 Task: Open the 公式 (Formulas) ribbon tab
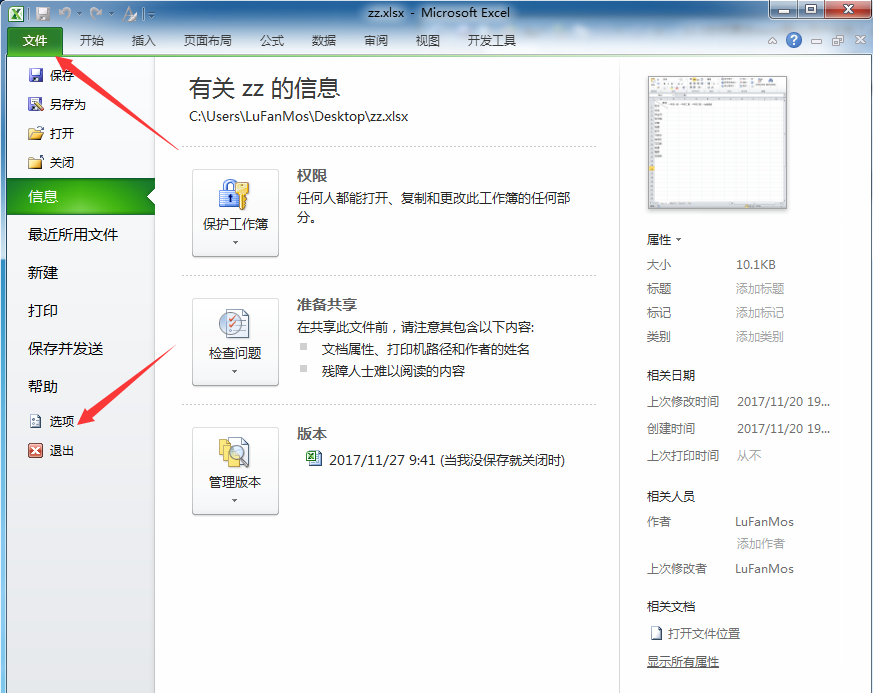click(x=271, y=41)
